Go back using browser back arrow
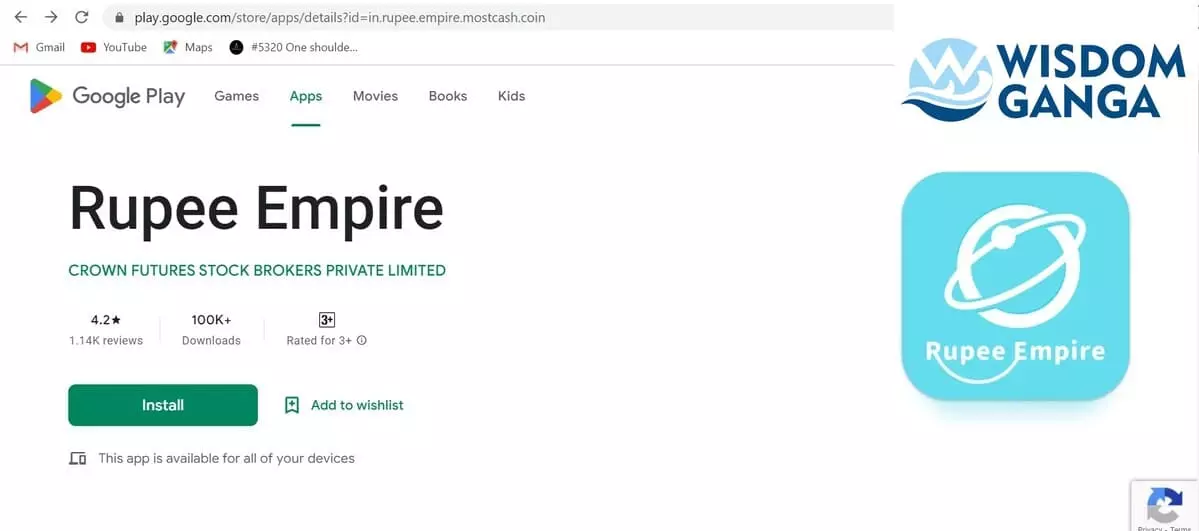Viewport: 1199px width, 531px height. click(x=21, y=17)
